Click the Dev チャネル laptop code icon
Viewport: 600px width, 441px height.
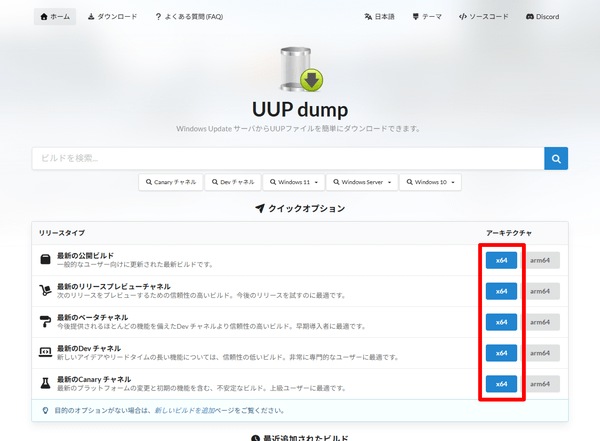[x=46, y=353]
